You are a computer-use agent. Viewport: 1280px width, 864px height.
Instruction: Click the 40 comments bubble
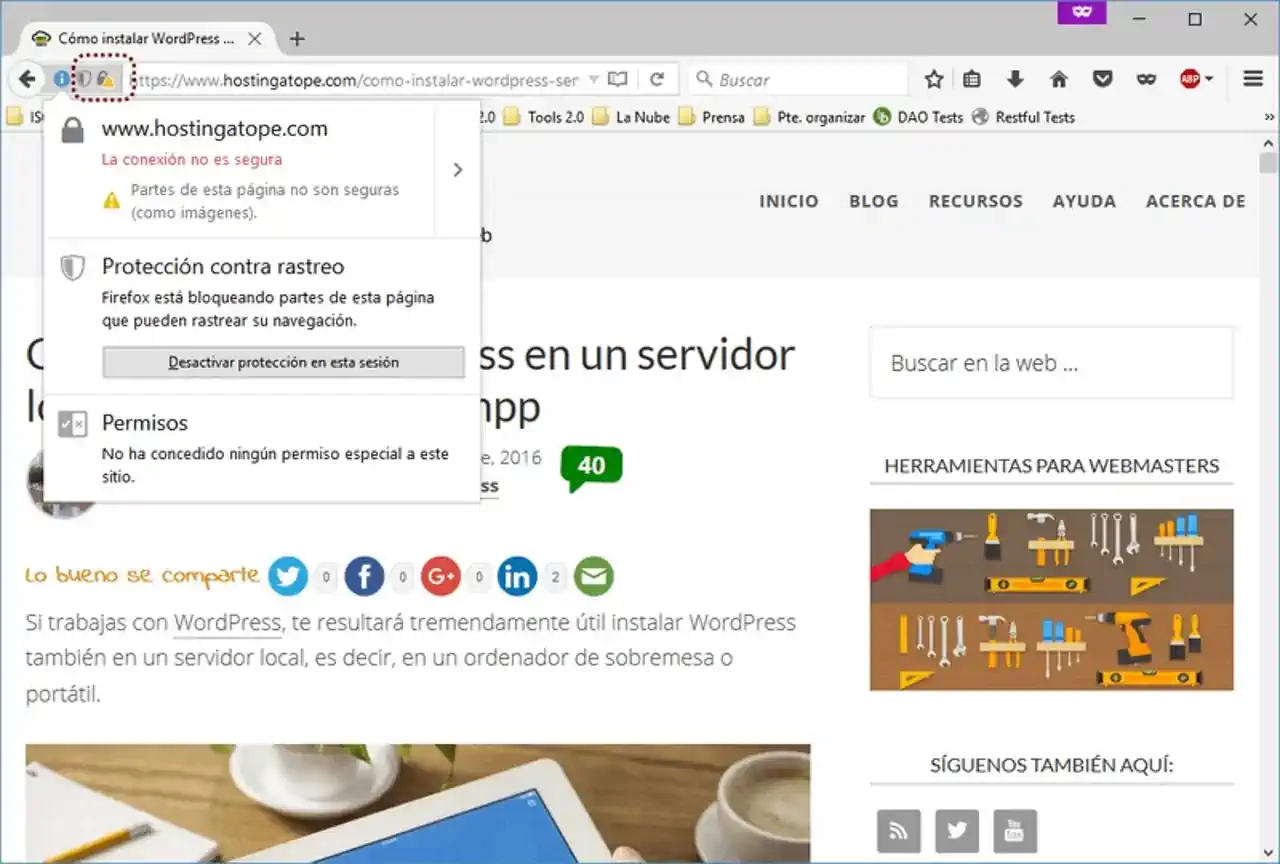[x=591, y=467]
